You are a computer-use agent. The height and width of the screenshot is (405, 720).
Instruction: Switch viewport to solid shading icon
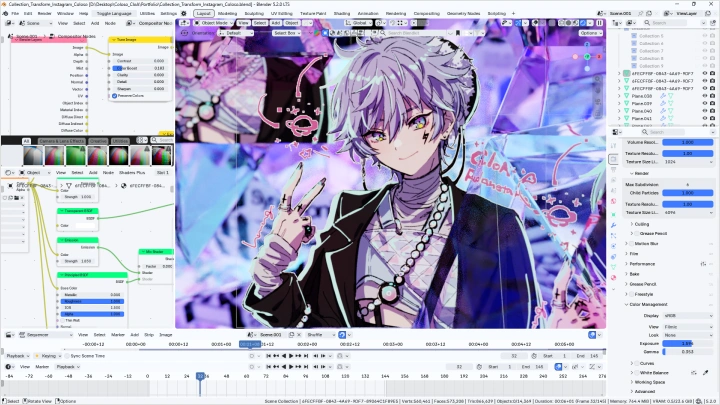pos(568,22)
